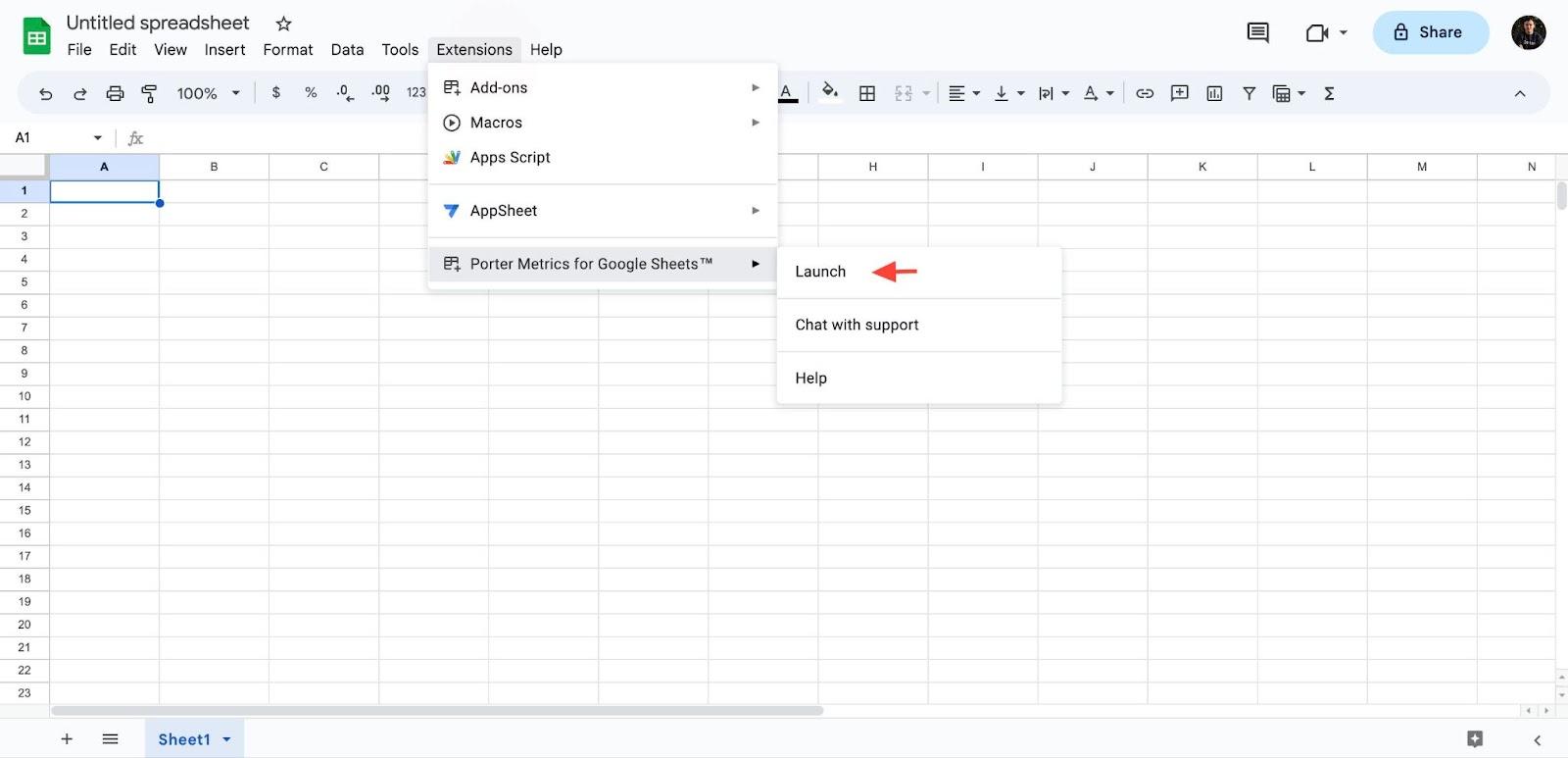Open the File menu

pos(79,49)
